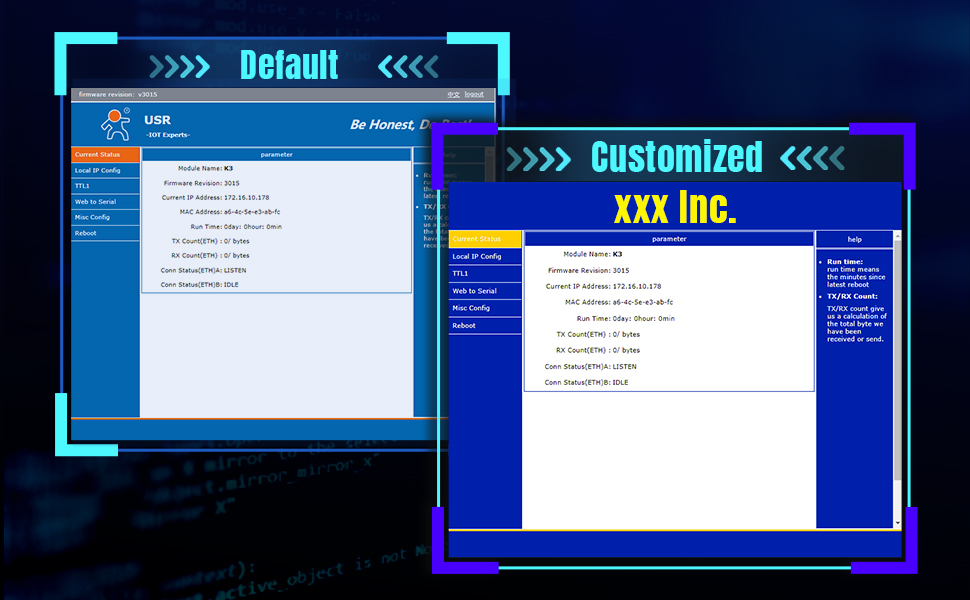Viewport: 970px width, 600px height.
Task: Click 'Current IP Address: 172.16.10.178' in Customized window
Action: coord(603,286)
